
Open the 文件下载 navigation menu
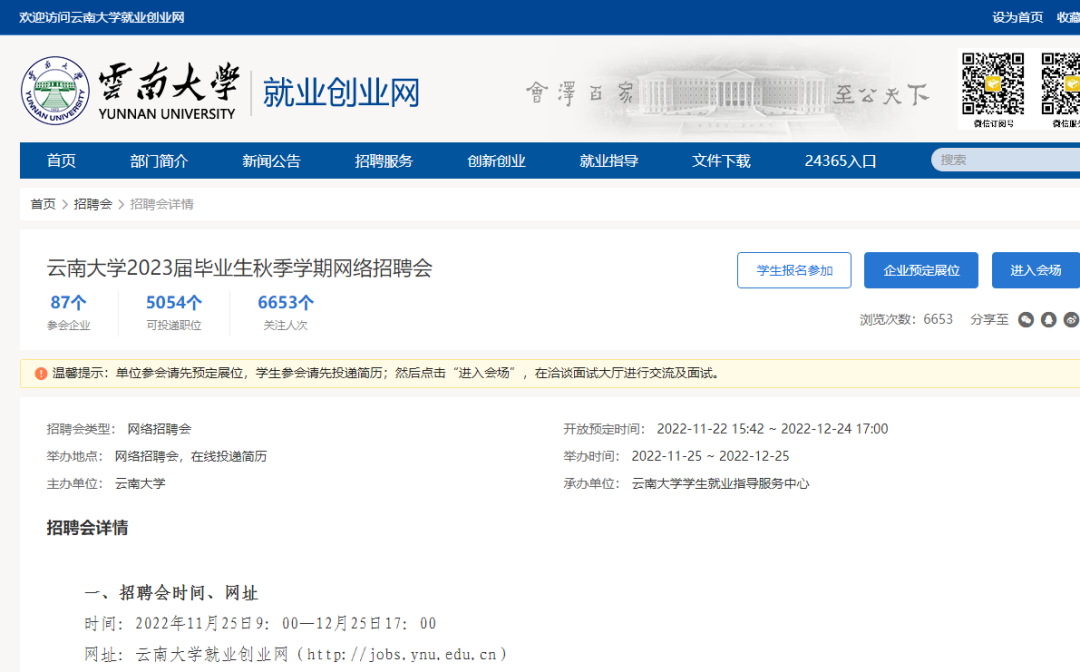tap(721, 160)
